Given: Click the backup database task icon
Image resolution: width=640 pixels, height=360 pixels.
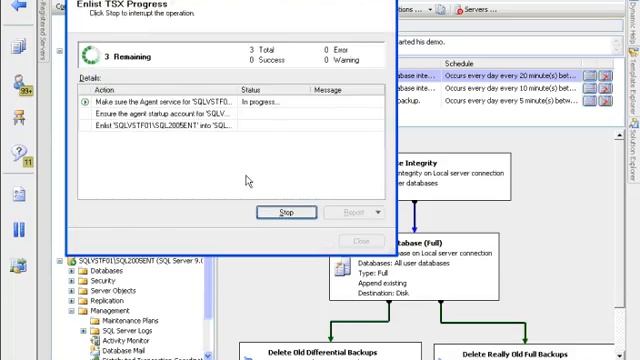Looking at the screenshot, I should coord(342,267).
